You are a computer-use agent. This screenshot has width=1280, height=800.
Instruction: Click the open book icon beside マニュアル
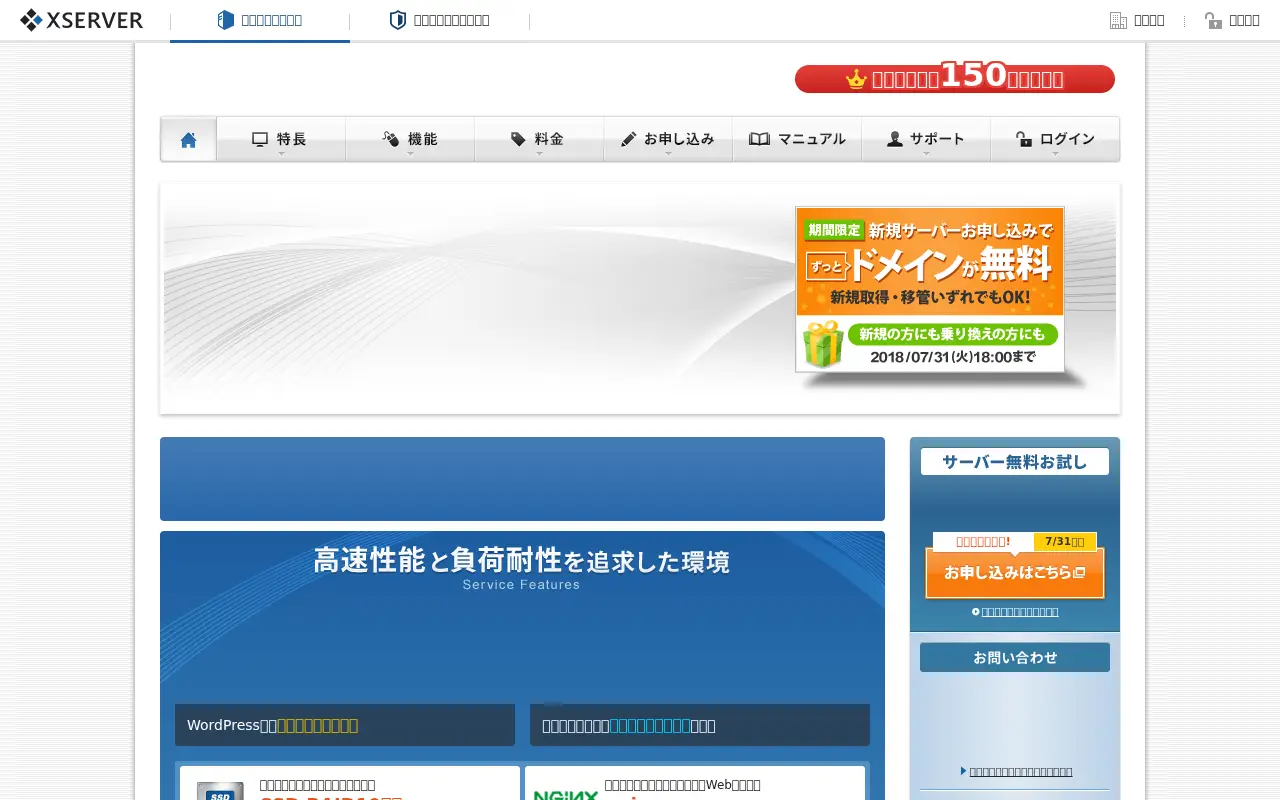point(759,139)
